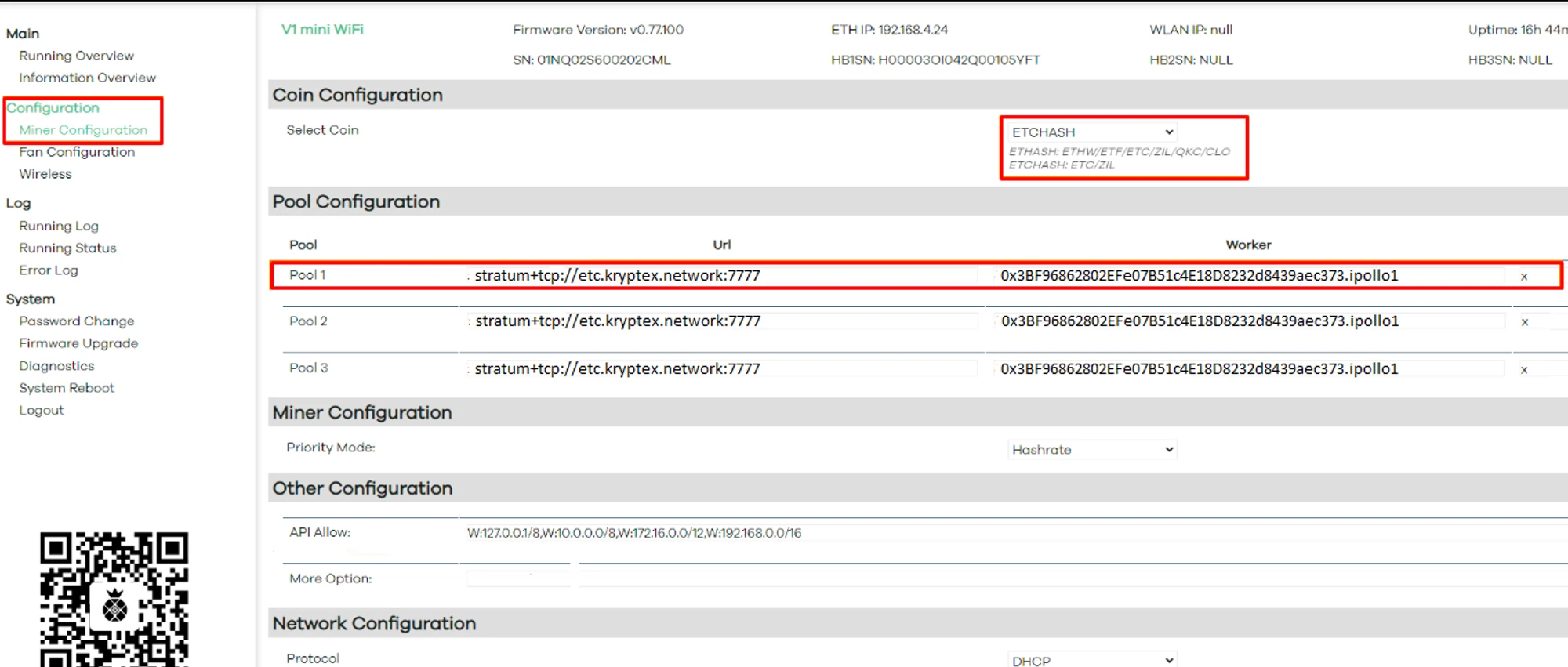
Task: Open the Protocol DHCP dropdown
Action: pyautogui.click(x=1091, y=660)
